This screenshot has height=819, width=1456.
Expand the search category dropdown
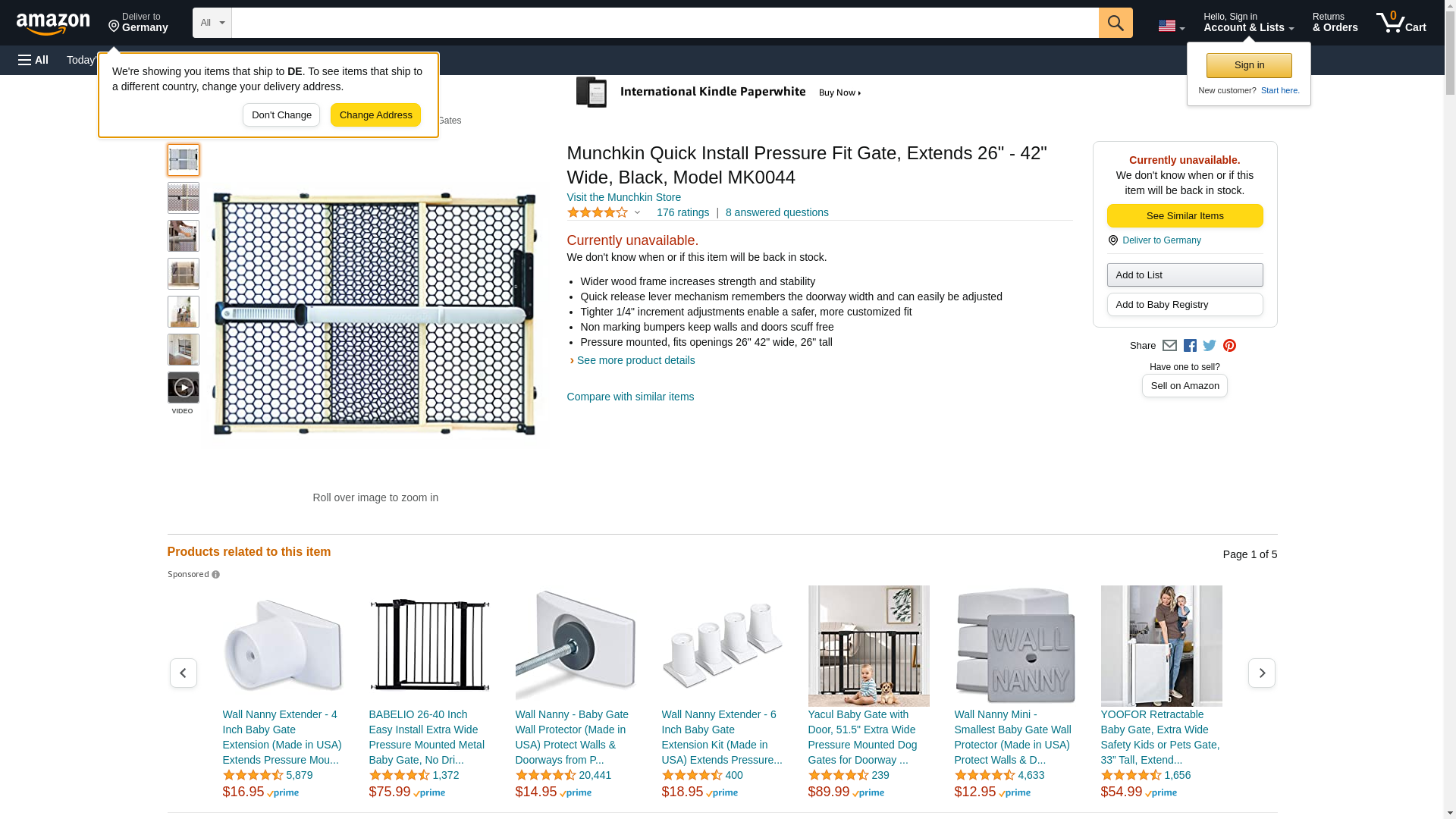[212, 23]
